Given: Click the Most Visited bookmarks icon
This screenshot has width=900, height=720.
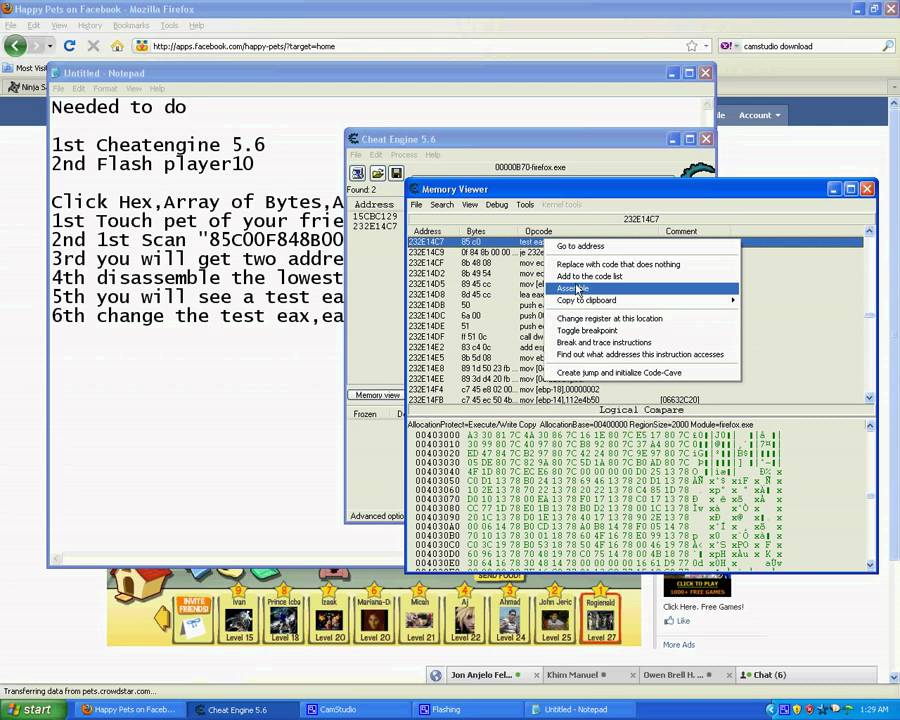Looking at the screenshot, I should [x=7, y=68].
